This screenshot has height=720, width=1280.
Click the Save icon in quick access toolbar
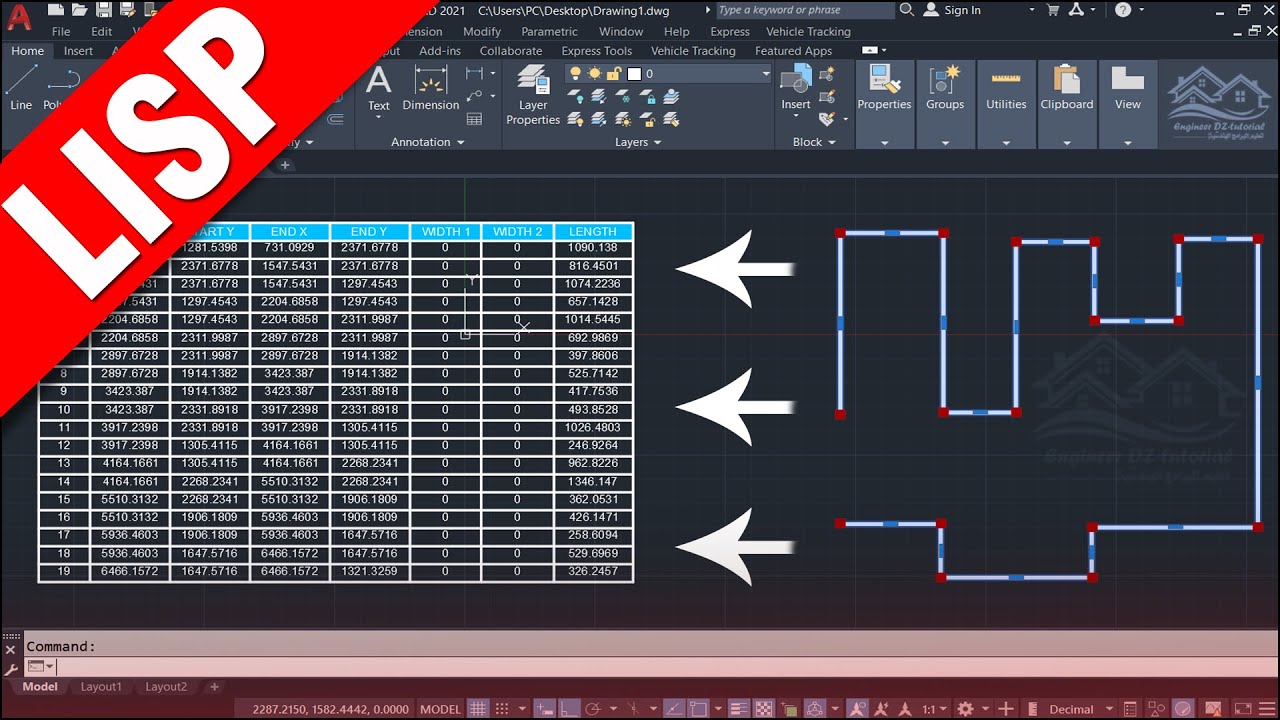pyautogui.click(x=103, y=10)
